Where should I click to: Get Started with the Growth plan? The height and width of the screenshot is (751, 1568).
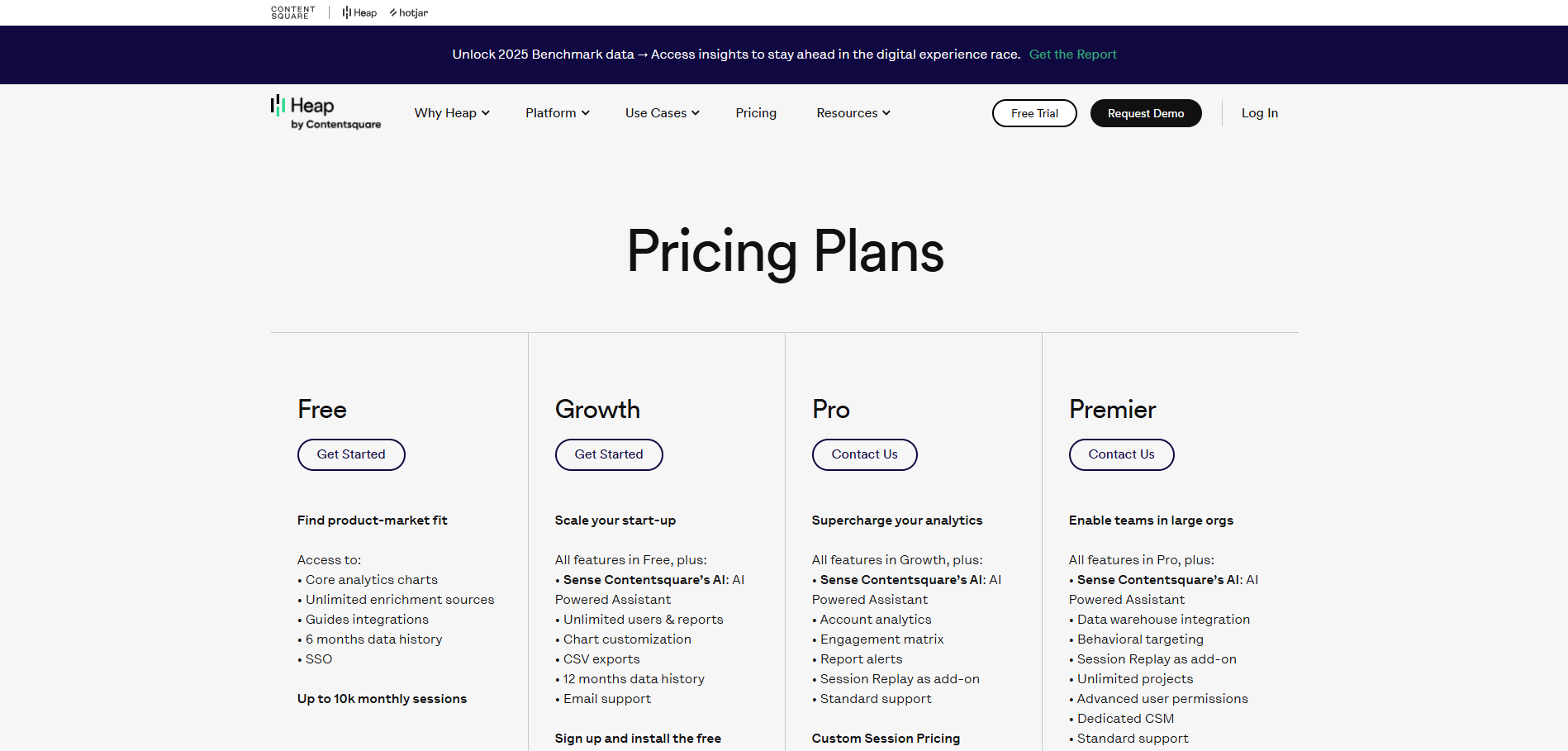click(608, 454)
